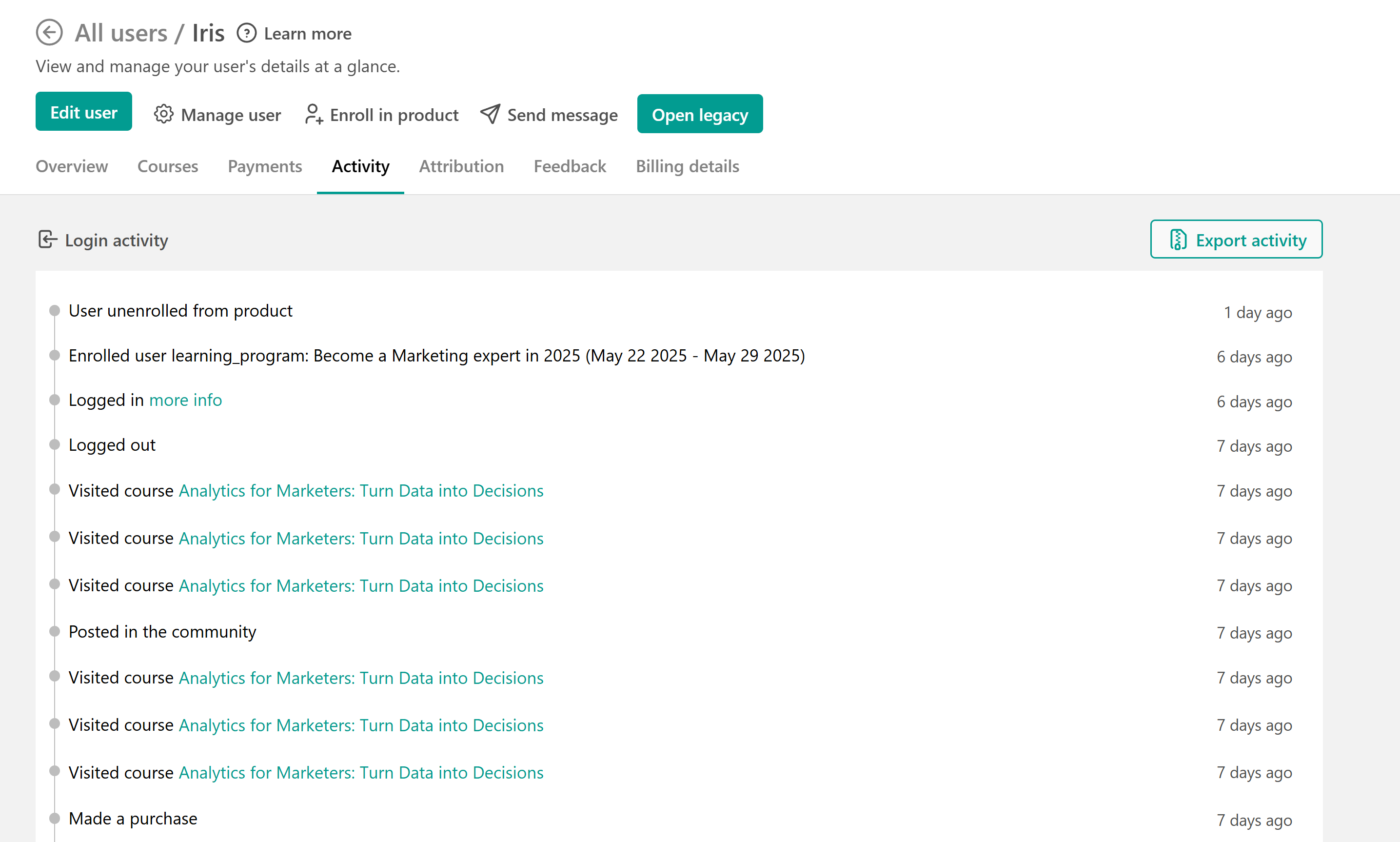Click the Login activity icon
Screen dimensions: 1400x842
[48, 240]
